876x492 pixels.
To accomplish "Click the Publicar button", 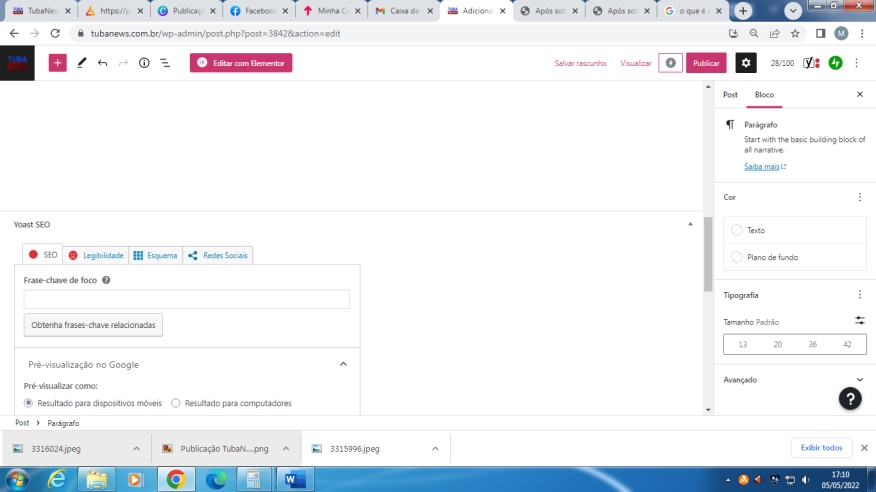I will click(706, 63).
